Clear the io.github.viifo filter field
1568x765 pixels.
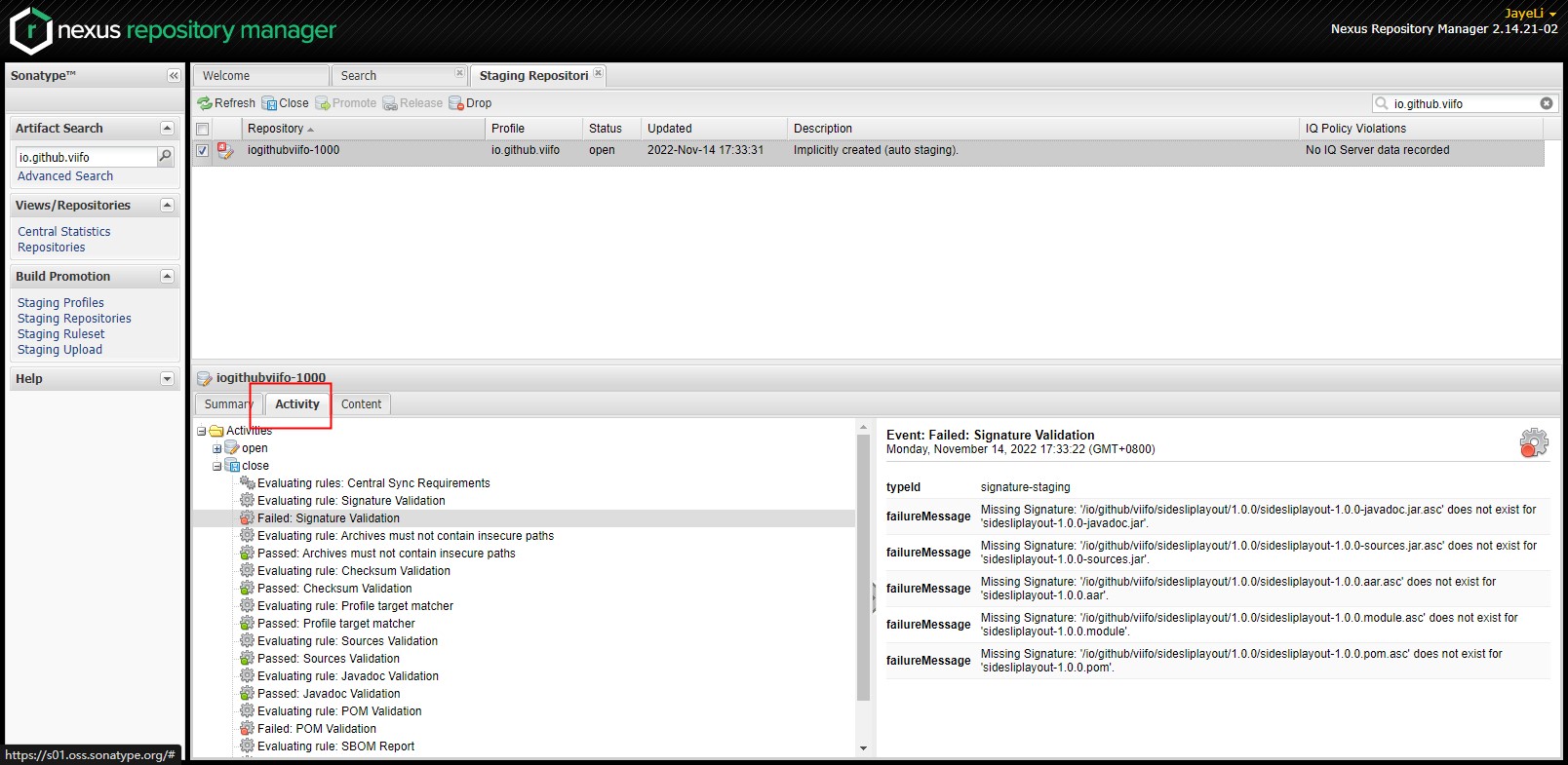(1547, 103)
